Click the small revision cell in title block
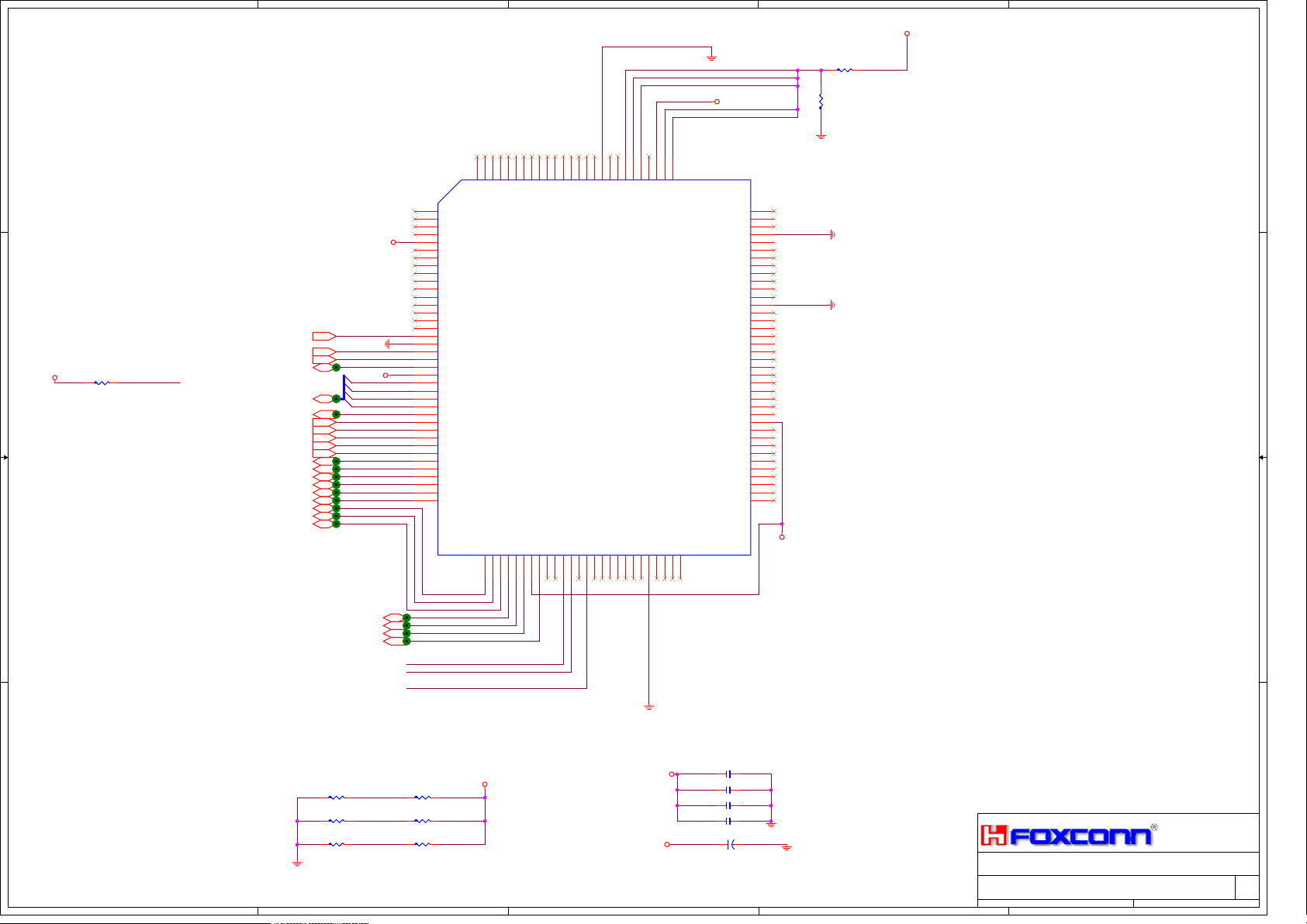The height and width of the screenshot is (924, 1307). tap(1246, 888)
